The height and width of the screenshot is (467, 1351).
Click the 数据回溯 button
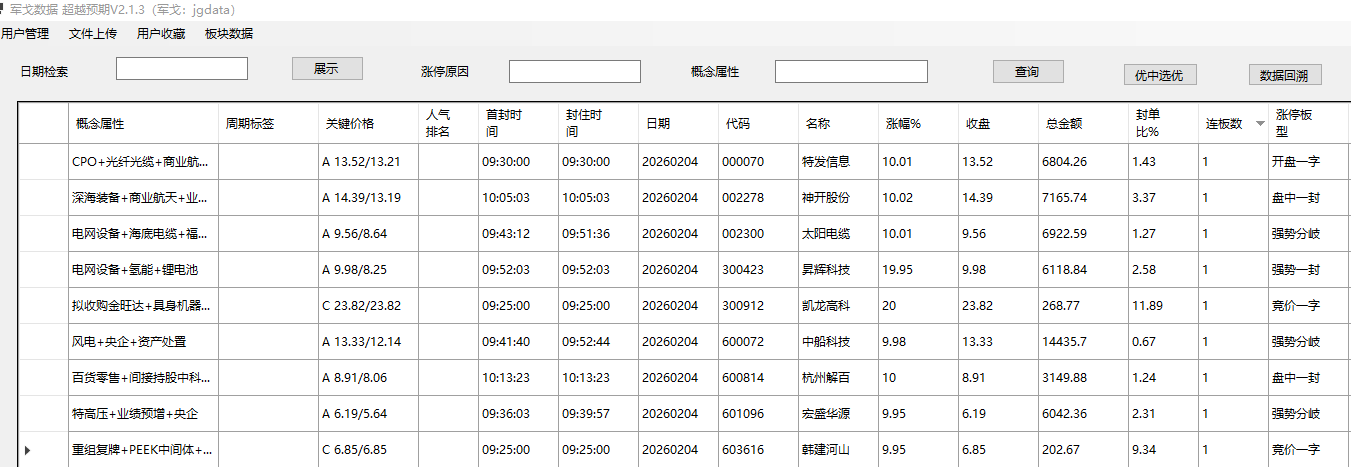[1285, 75]
